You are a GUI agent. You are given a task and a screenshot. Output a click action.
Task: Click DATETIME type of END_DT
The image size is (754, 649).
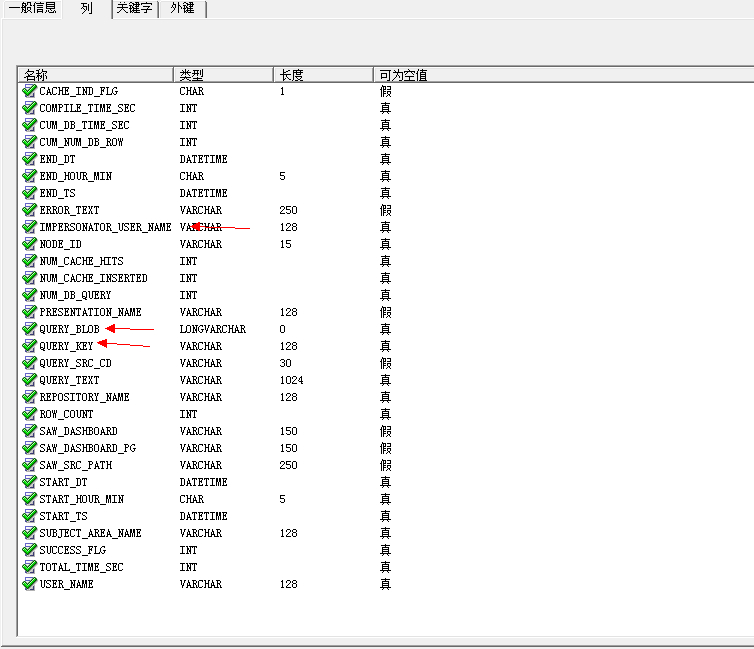point(203,159)
